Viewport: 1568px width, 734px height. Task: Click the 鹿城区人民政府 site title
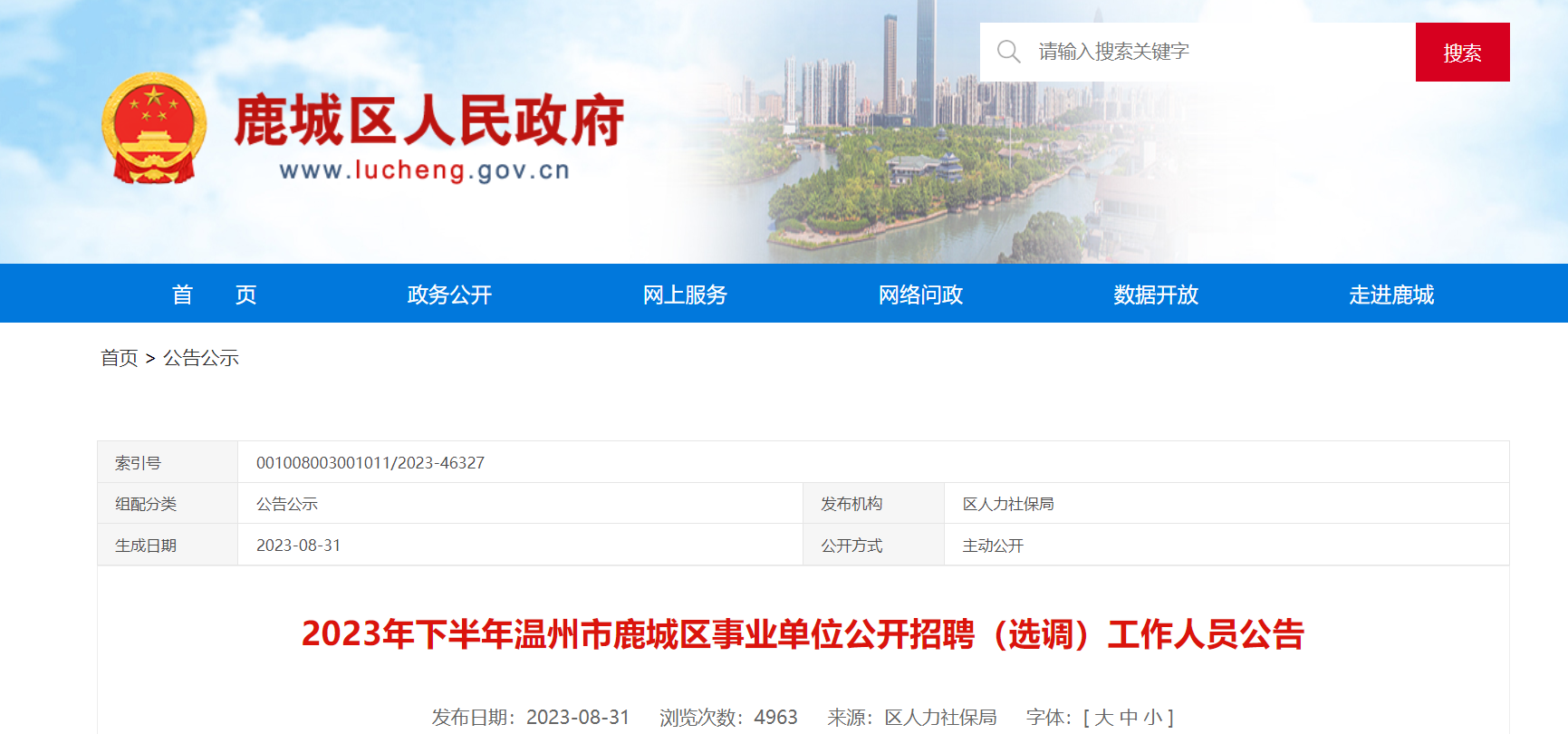point(429,120)
